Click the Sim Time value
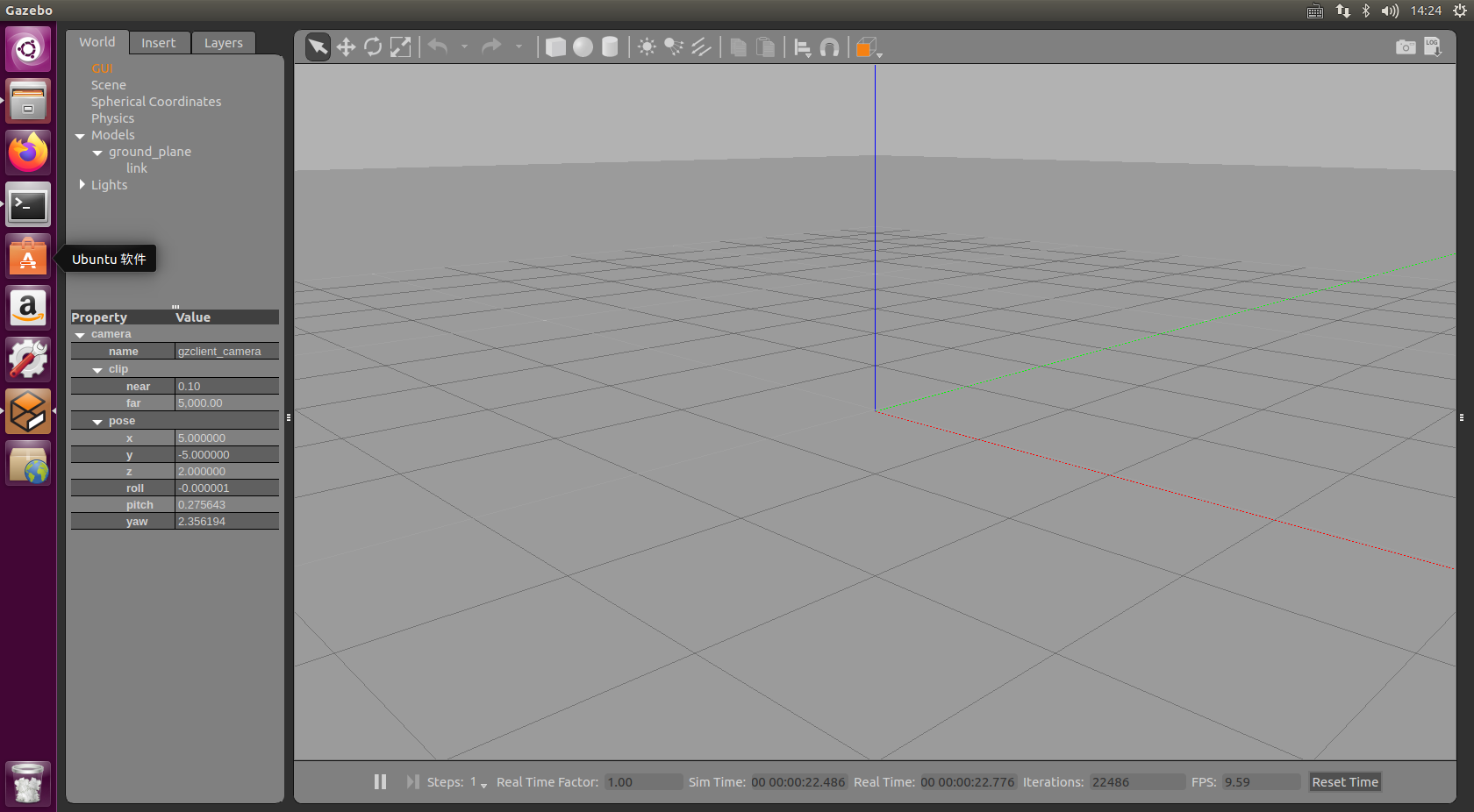 798,782
